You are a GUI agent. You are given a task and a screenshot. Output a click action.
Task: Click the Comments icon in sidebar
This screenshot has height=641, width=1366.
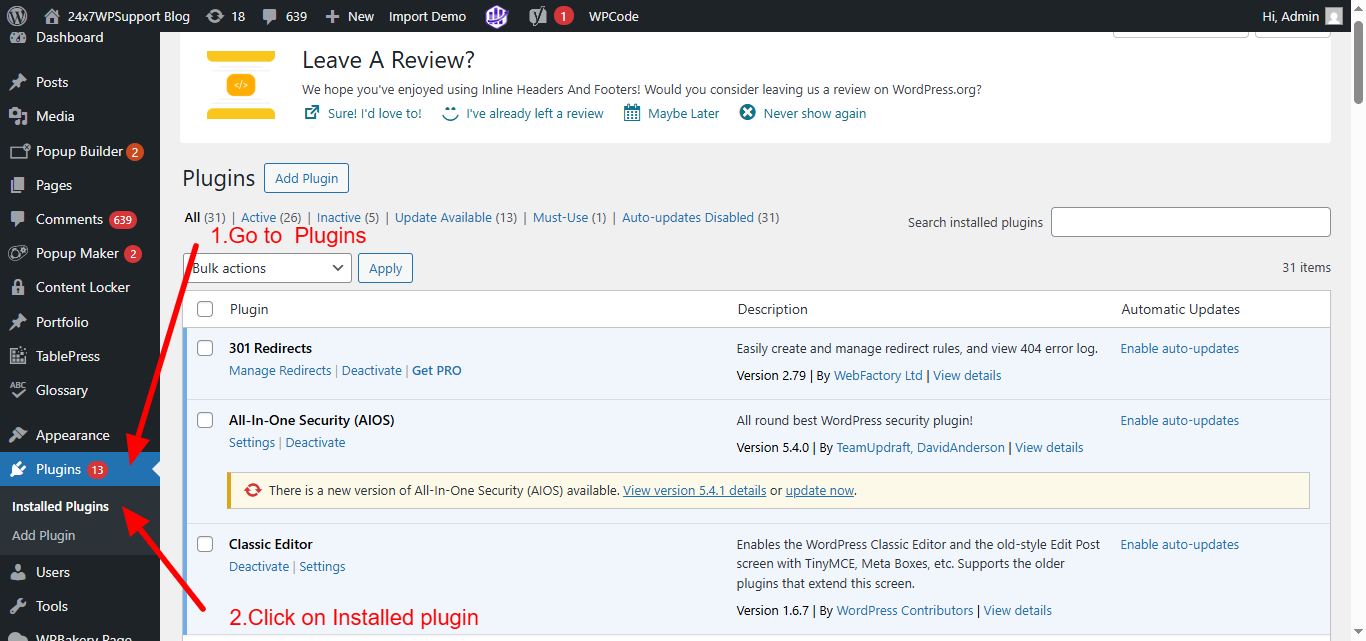point(18,219)
